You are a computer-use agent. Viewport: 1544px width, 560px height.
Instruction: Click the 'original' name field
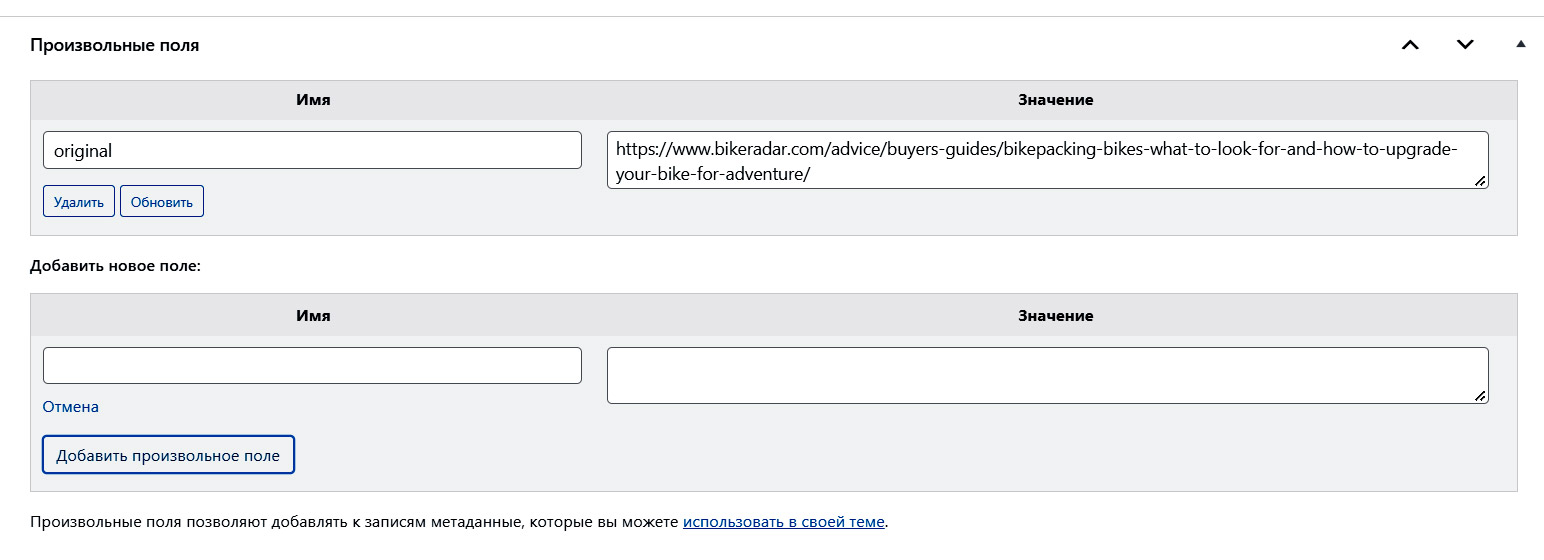[312, 150]
